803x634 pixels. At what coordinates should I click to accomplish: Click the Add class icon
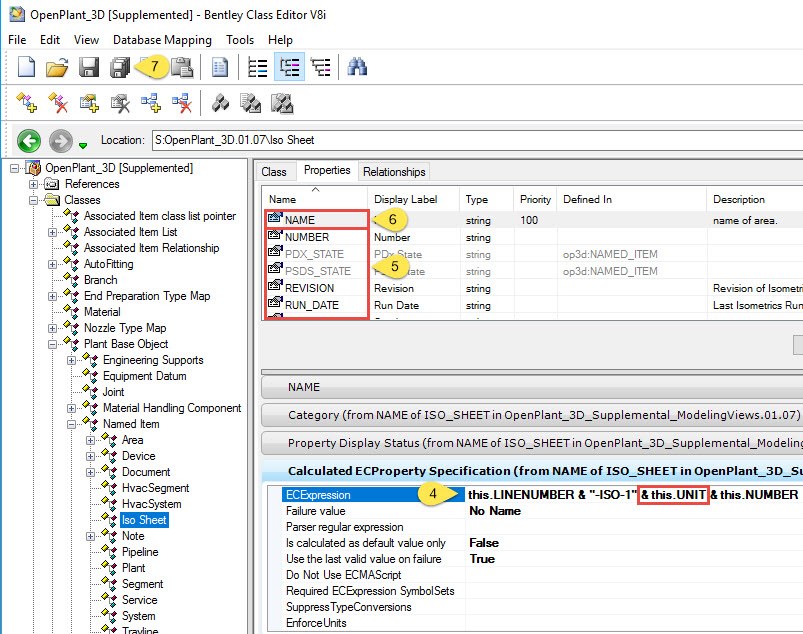[x=27, y=103]
